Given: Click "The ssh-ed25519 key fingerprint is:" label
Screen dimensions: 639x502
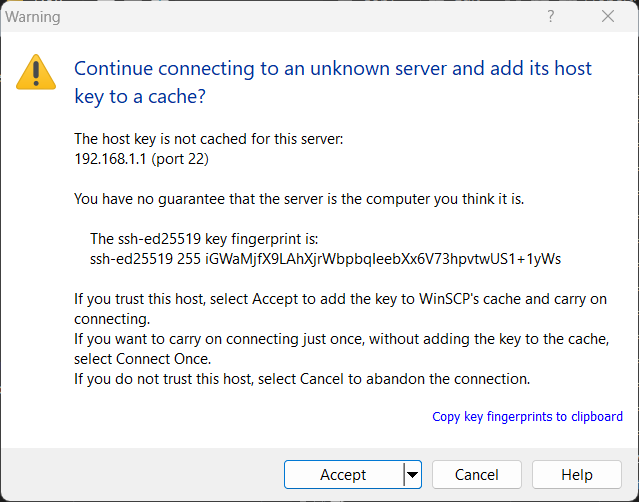Looking at the screenshot, I should [204, 239].
